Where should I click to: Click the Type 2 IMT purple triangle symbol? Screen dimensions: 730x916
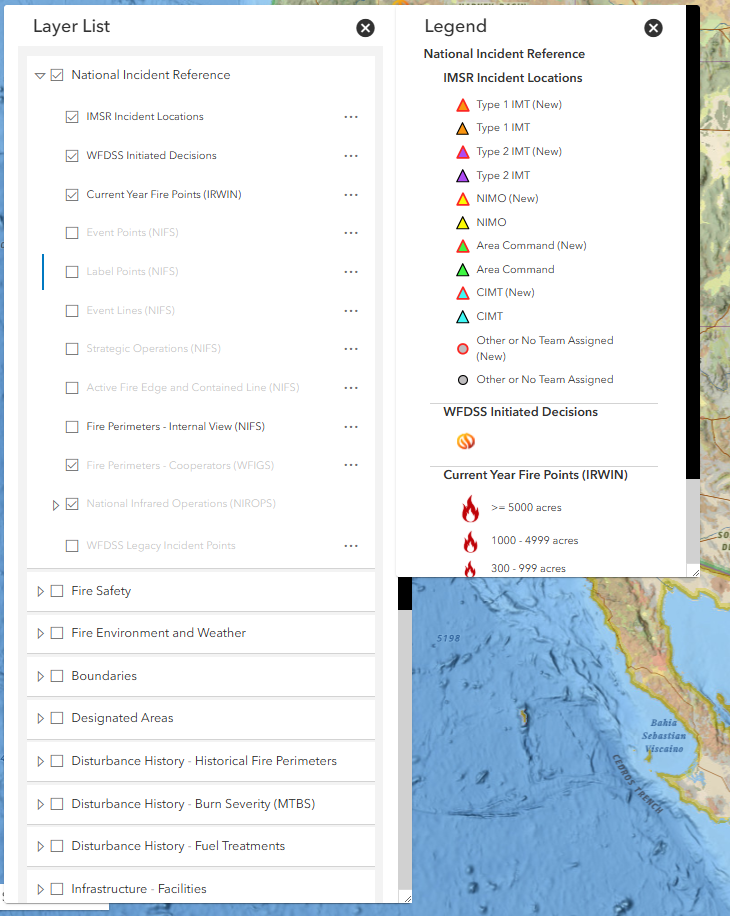tap(463, 176)
